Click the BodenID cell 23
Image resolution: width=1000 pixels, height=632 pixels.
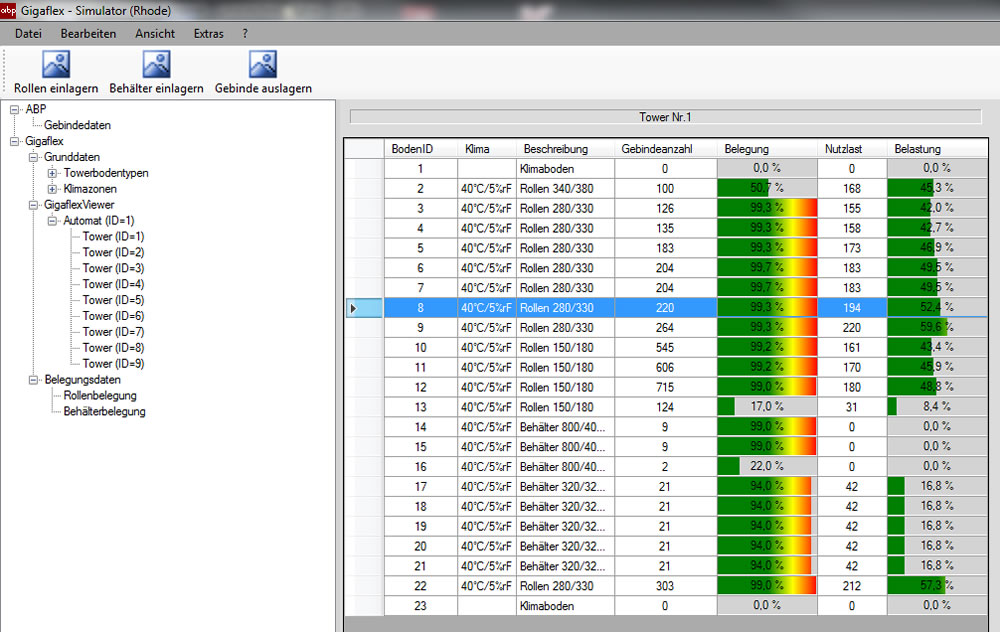421,606
